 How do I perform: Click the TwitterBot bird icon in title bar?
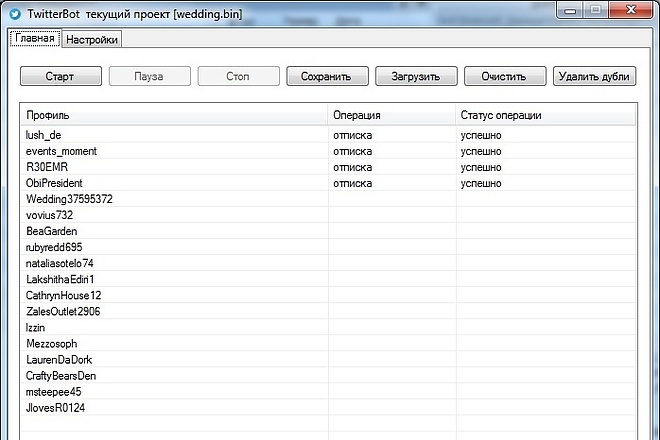(15, 14)
